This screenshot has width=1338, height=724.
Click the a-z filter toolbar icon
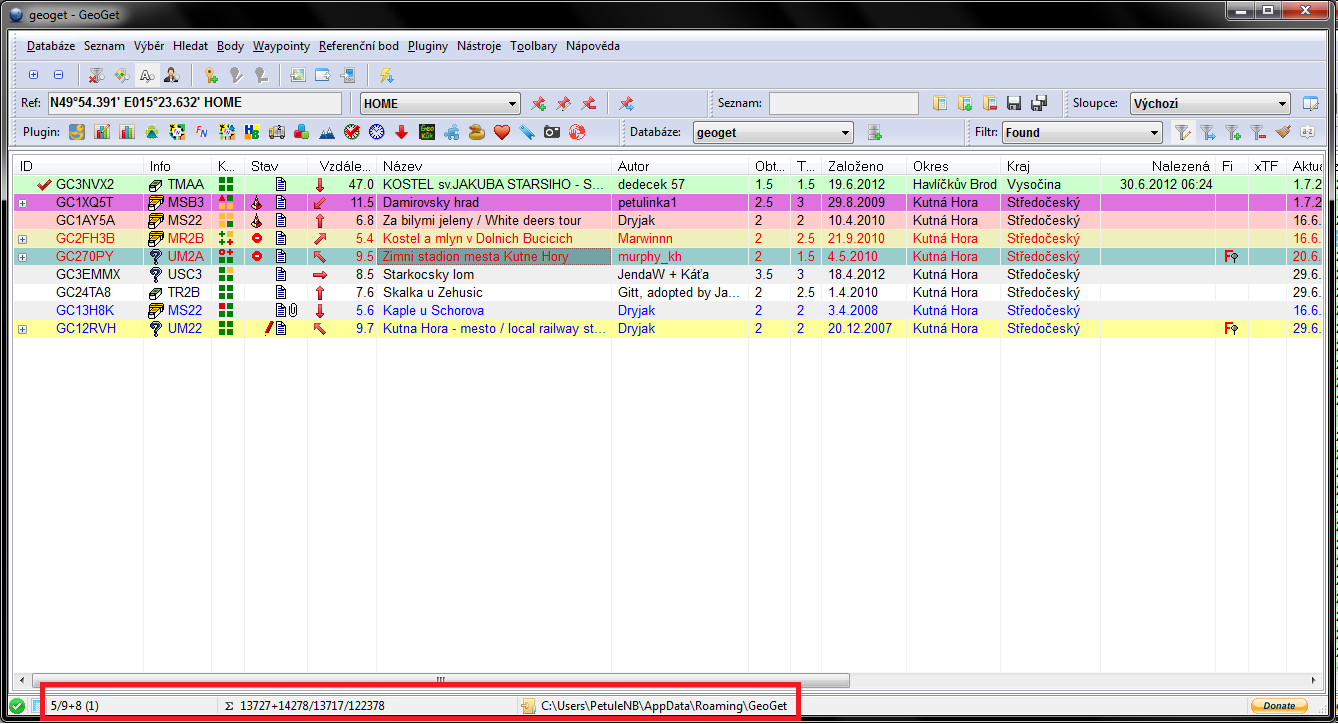pos(1307,132)
